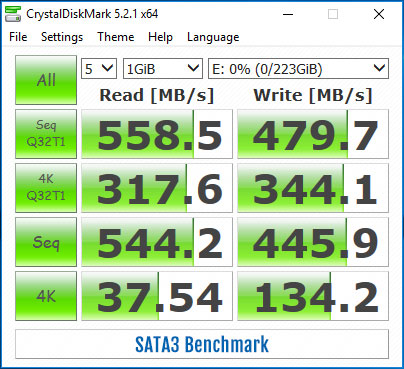Click the CrystalDiskMark app icon in title bar
The width and height of the screenshot is (404, 369).
13,14
